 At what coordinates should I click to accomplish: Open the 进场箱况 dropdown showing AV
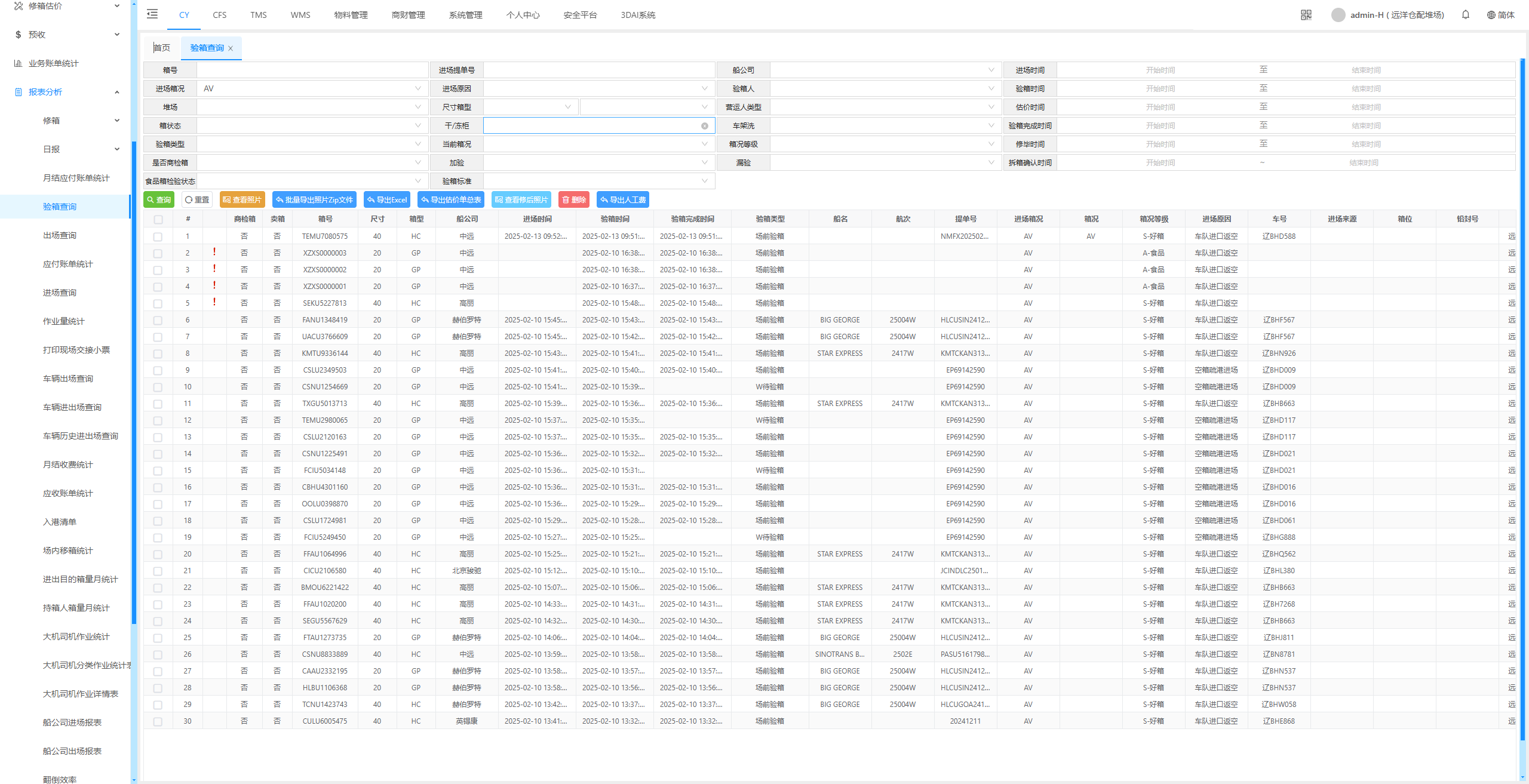311,88
